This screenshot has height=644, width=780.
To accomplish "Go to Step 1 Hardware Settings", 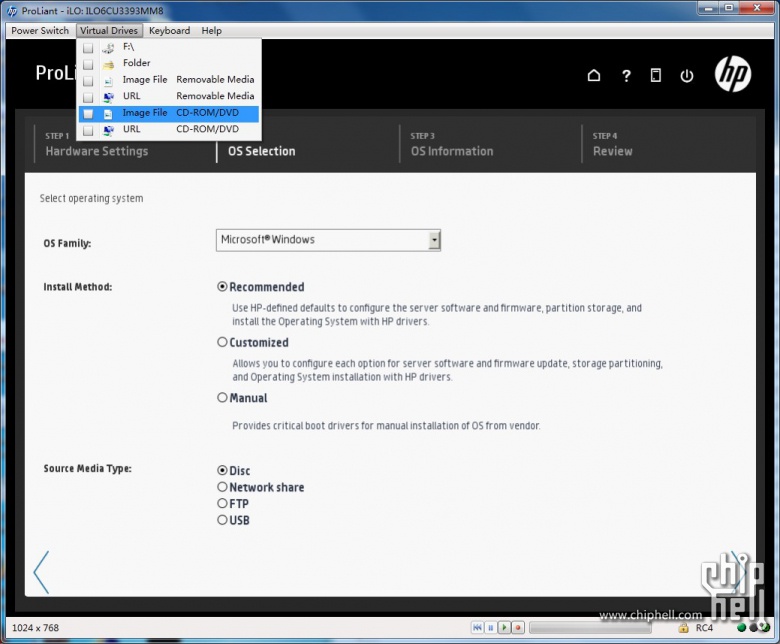I will coord(97,144).
